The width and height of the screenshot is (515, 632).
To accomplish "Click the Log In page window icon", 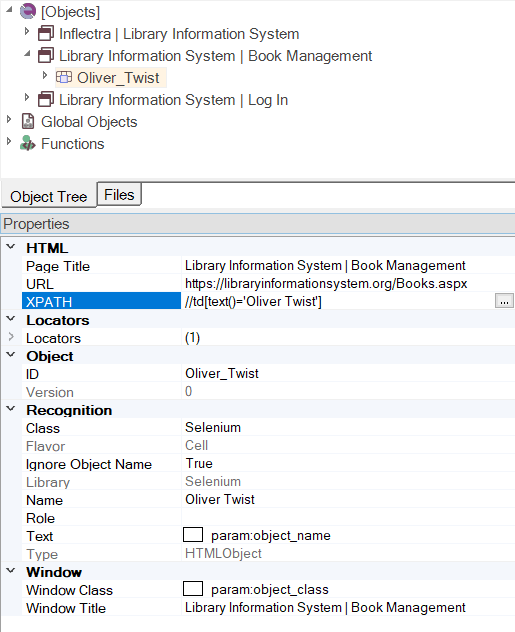I will pos(46,100).
